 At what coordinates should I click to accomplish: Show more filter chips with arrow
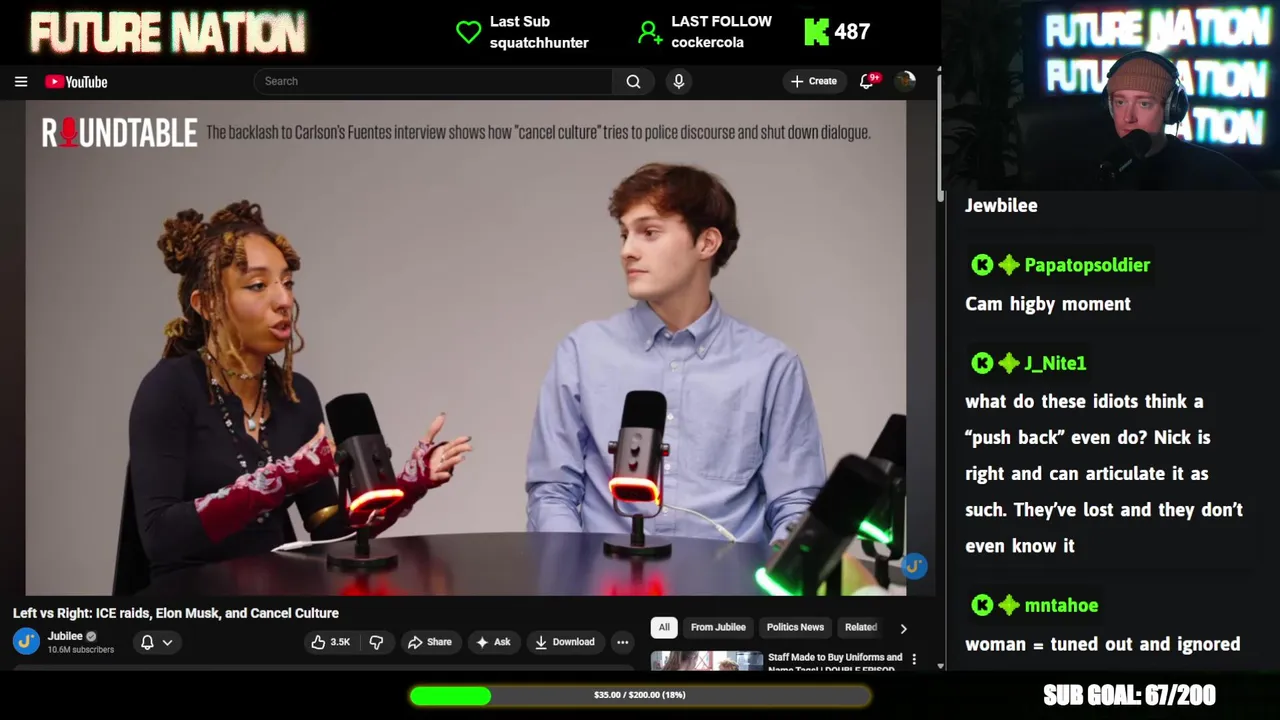pyautogui.click(x=903, y=628)
